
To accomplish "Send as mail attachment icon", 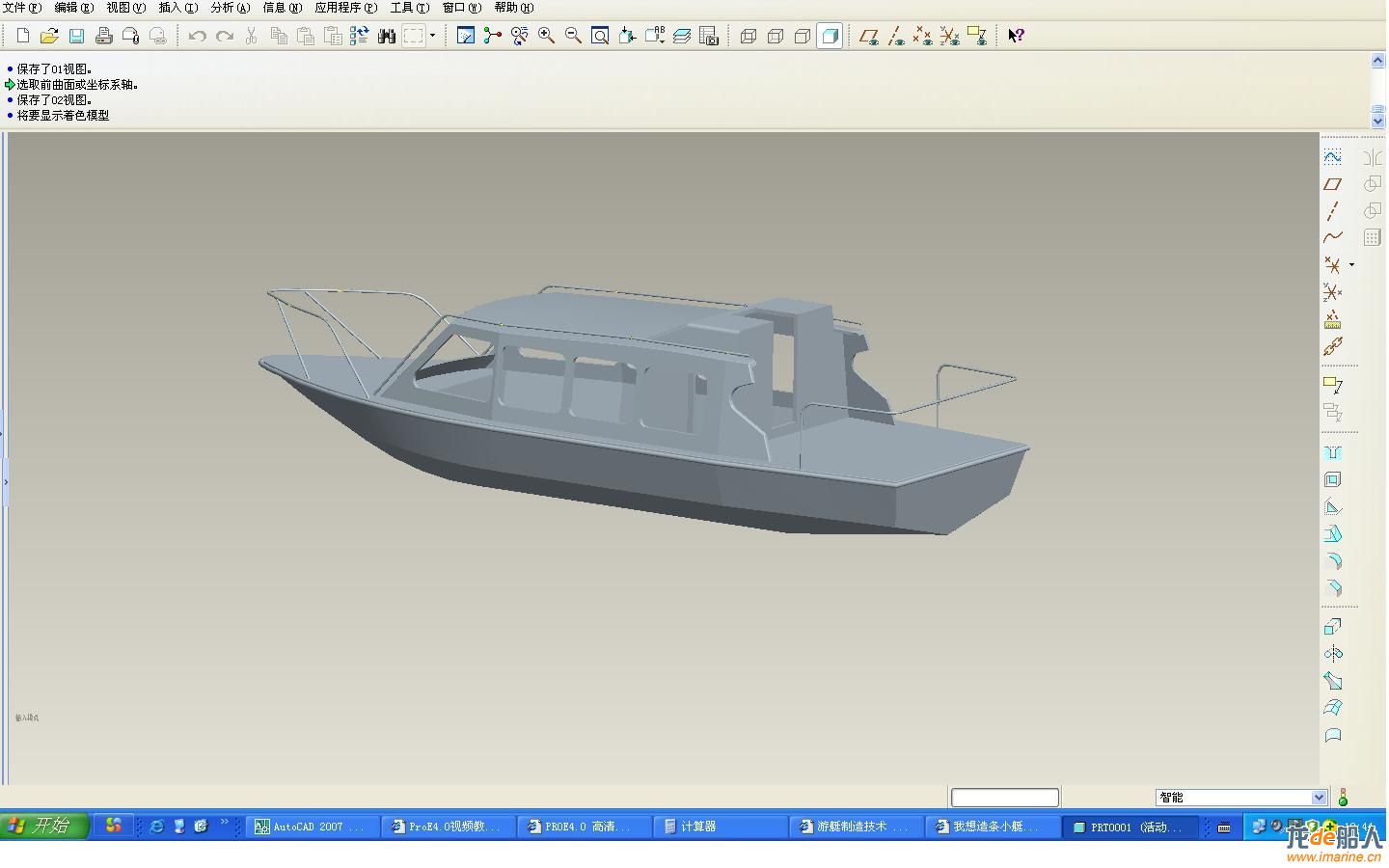I will click(130, 36).
